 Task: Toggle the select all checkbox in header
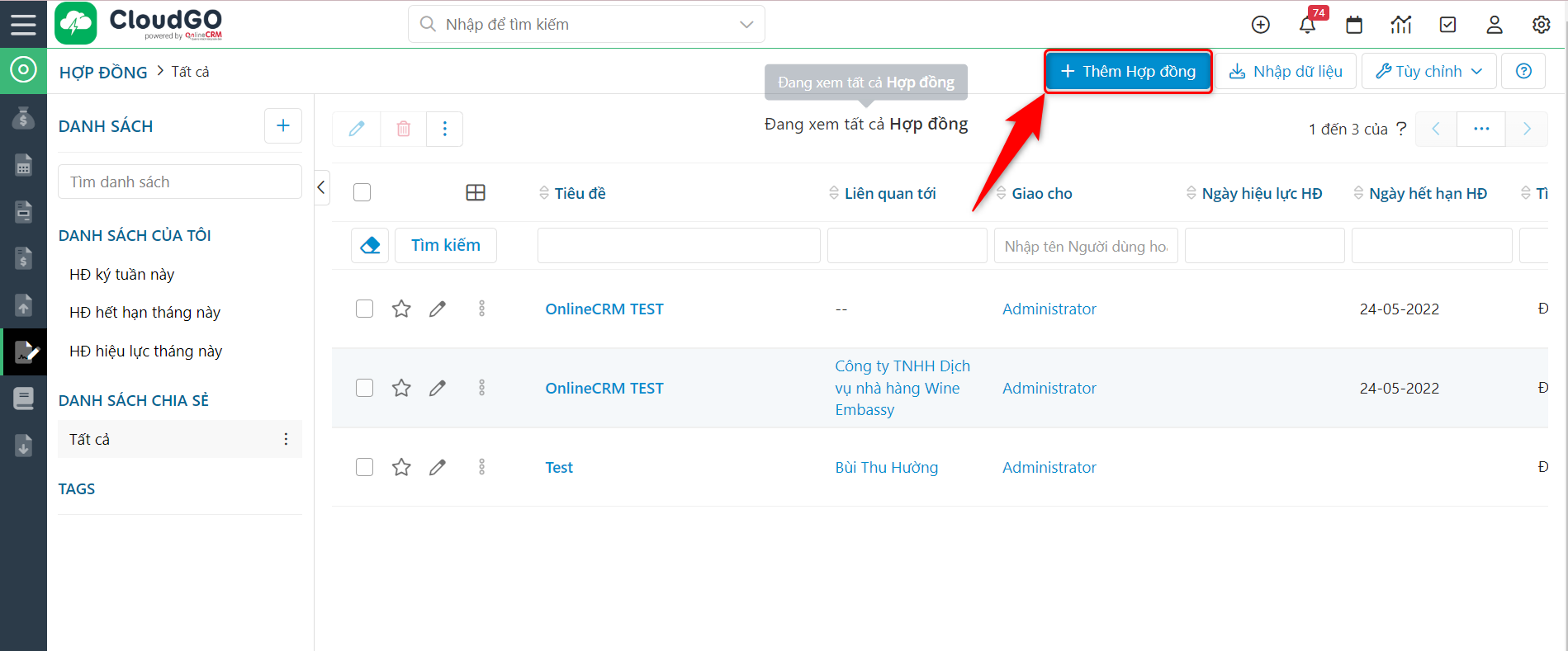tap(362, 192)
